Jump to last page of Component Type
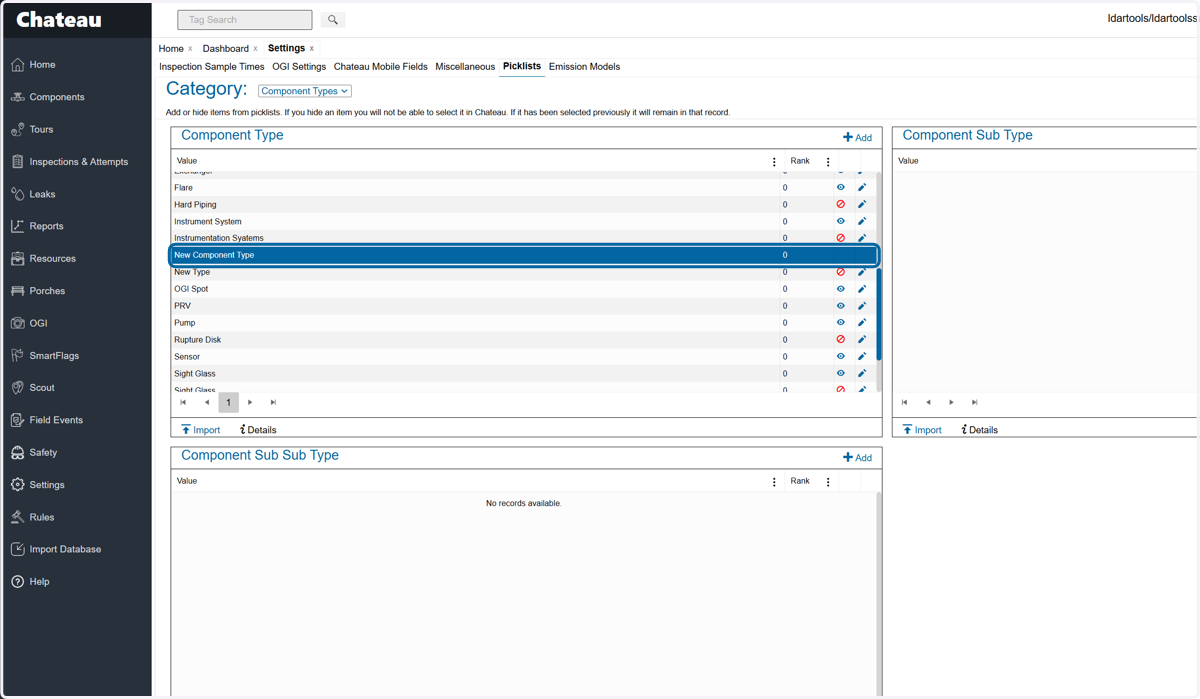This screenshot has width=1200, height=699. coord(273,402)
